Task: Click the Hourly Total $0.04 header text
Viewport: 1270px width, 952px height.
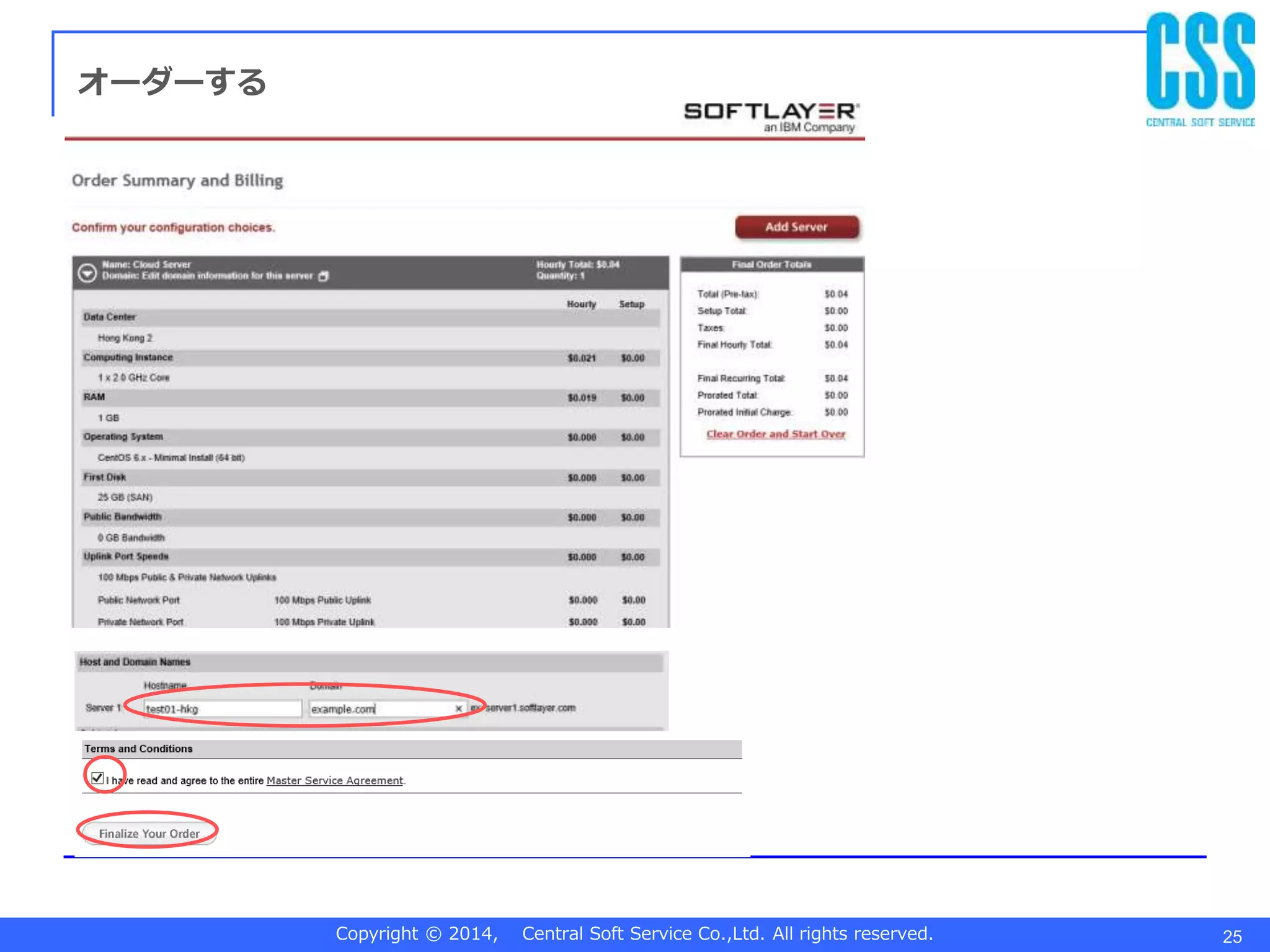Action: tap(578, 265)
